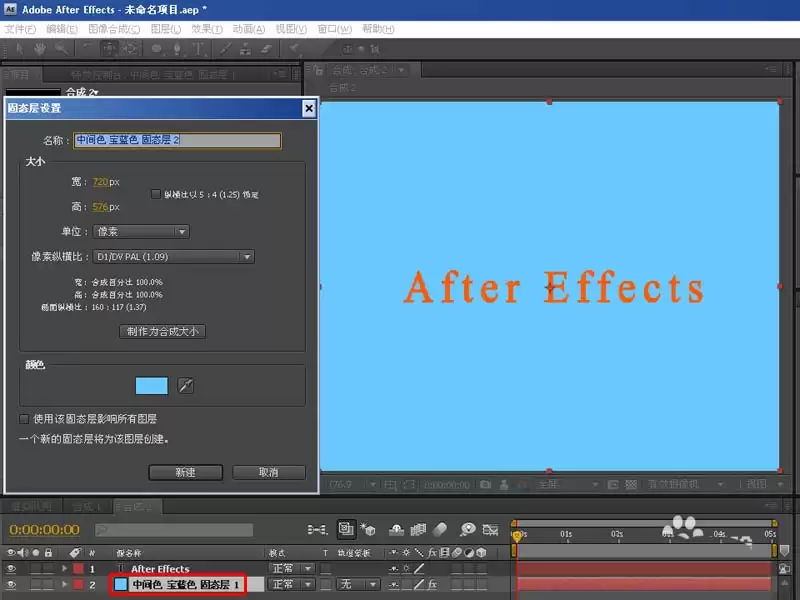Enable lock aspect ratio 5:4 checkbox
Viewport: 800px width, 600px height.
pos(156,194)
